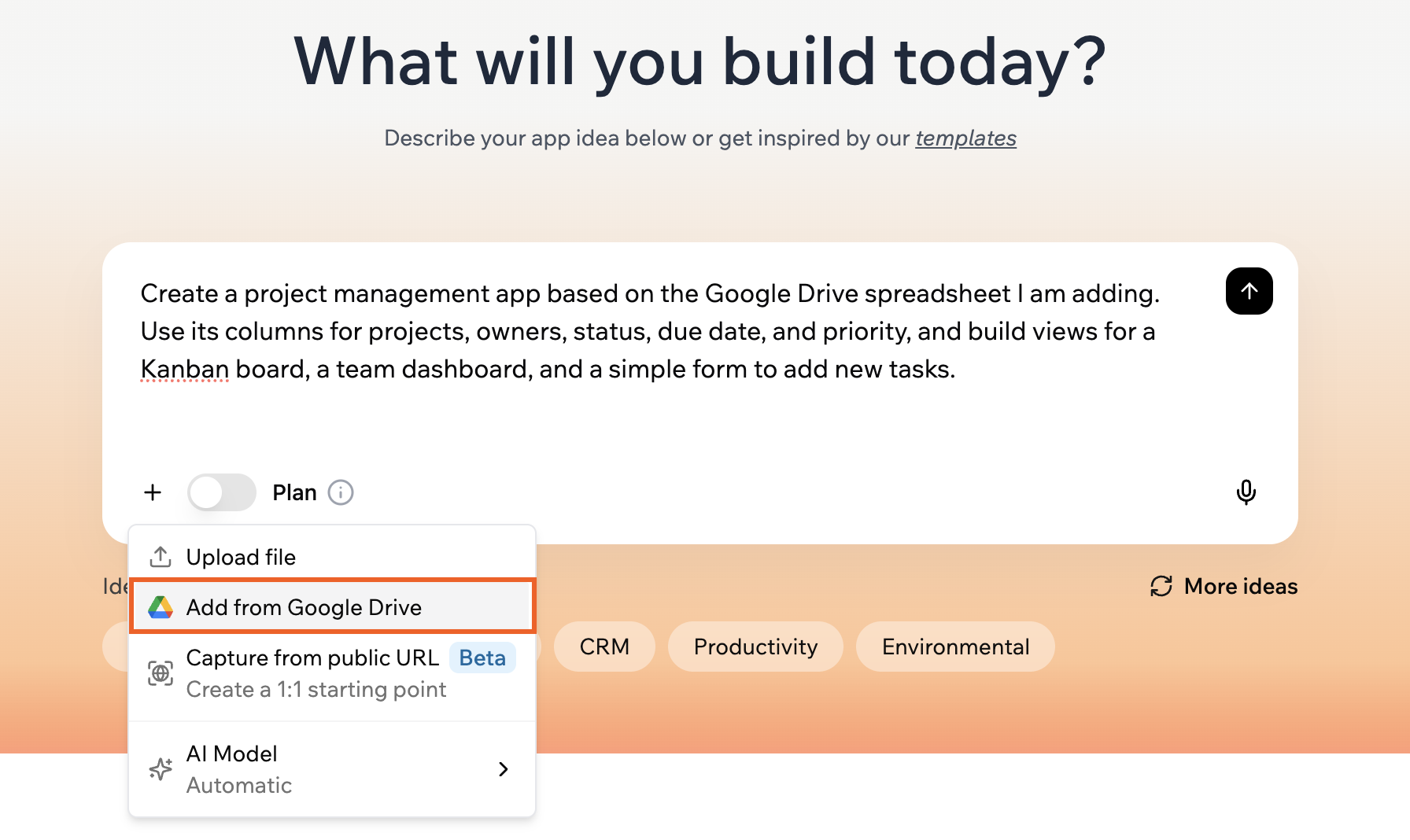The width and height of the screenshot is (1410, 840).
Task: Open the templates link
Action: (965, 138)
